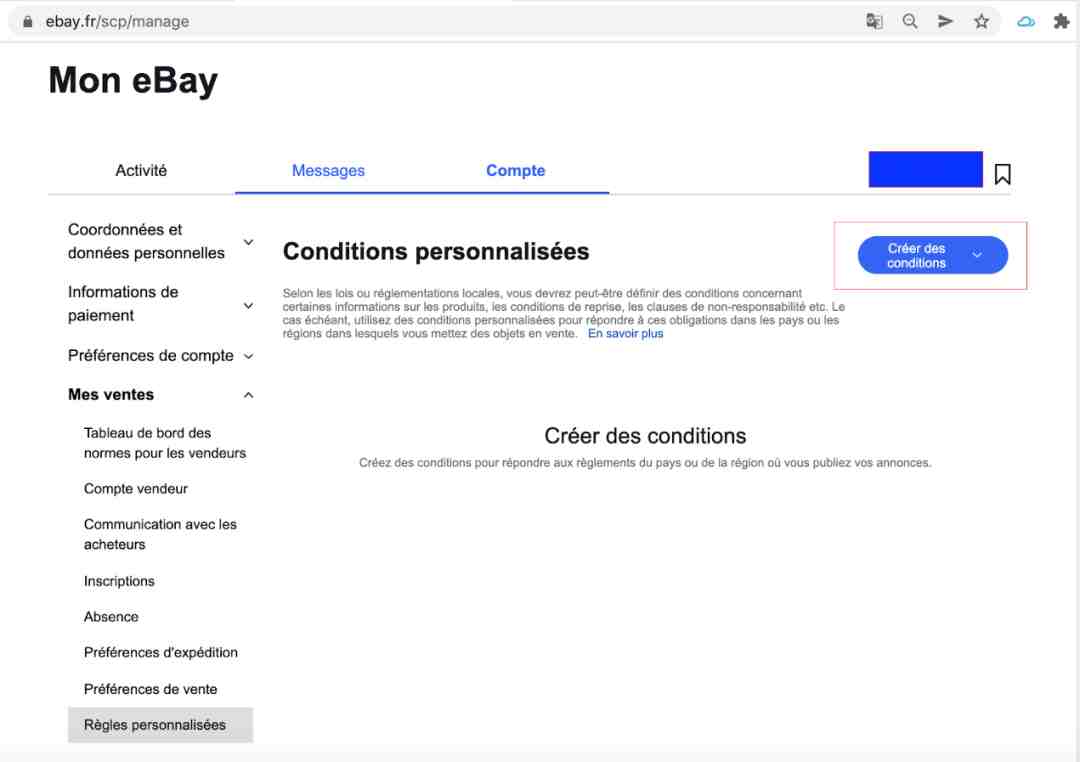Click the send arrow icon in address bar
This screenshot has width=1080, height=762.
click(x=946, y=21)
